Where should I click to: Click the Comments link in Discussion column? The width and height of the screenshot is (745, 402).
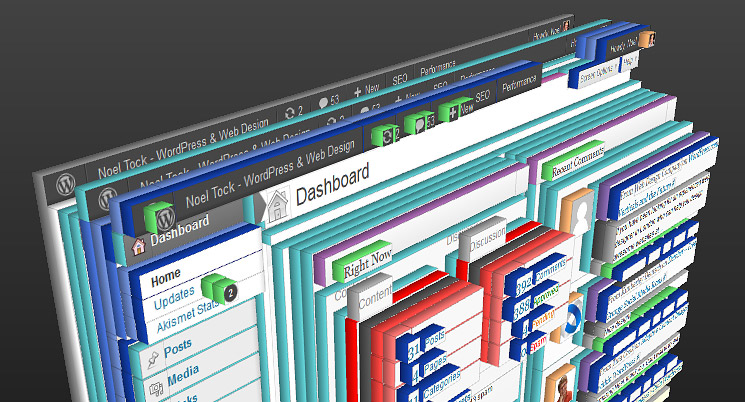click(551, 271)
